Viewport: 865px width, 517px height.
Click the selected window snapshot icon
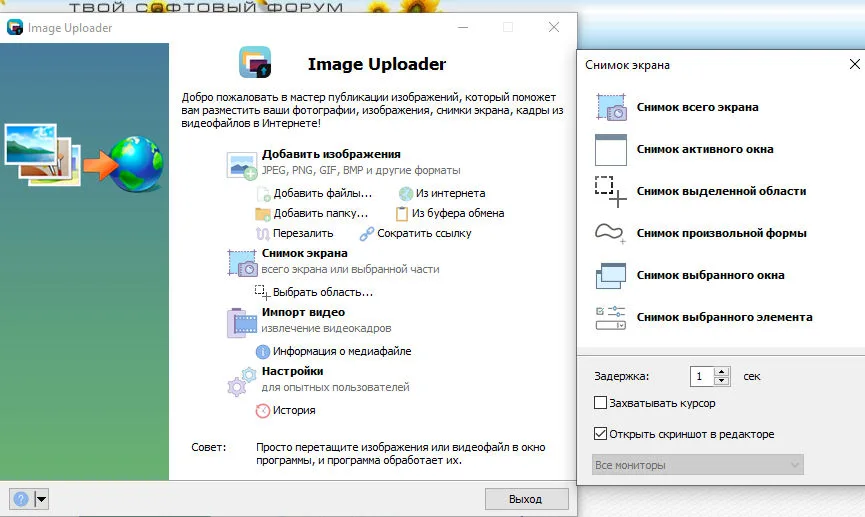611,275
